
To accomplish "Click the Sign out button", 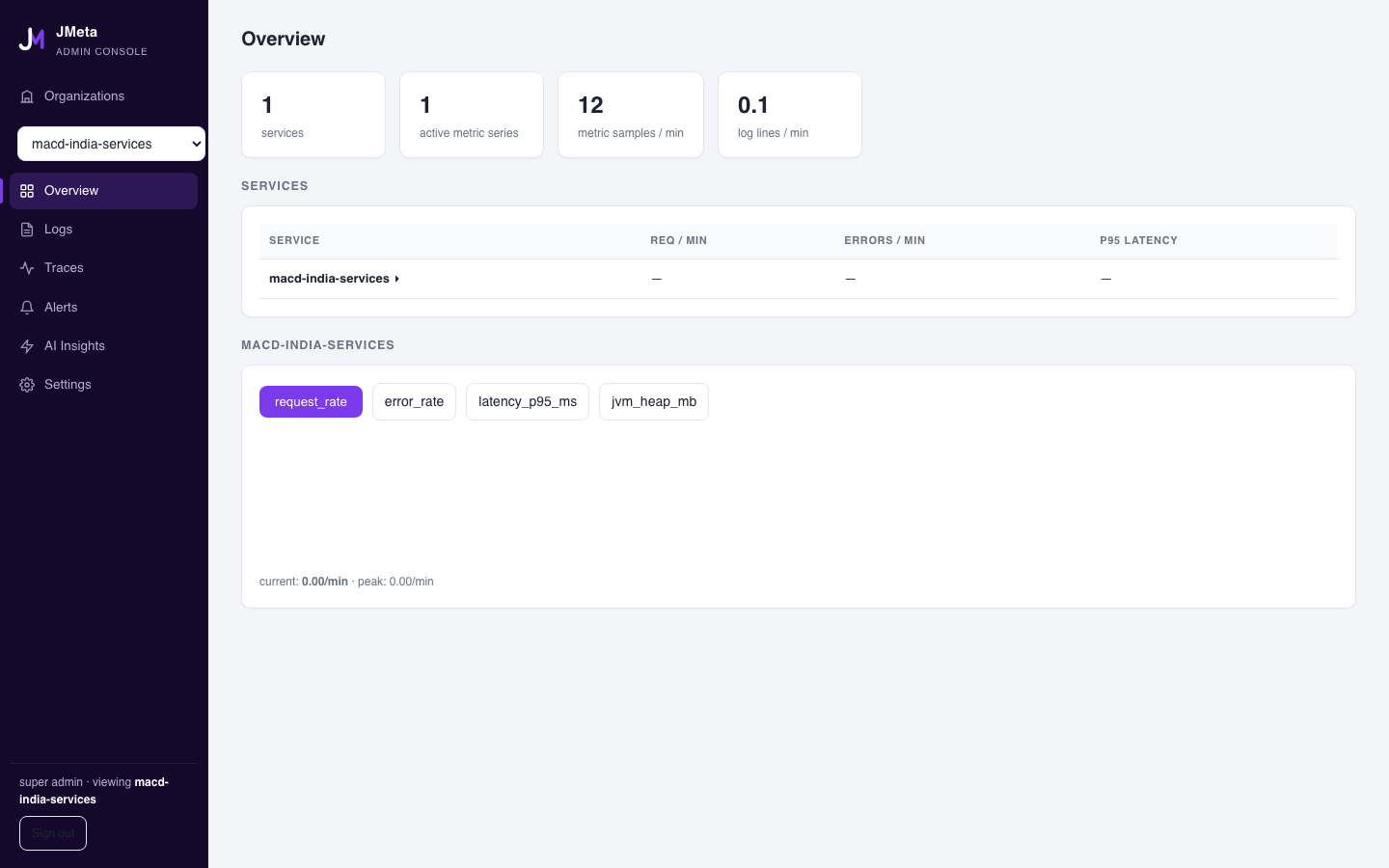I will tap(53, 833).
